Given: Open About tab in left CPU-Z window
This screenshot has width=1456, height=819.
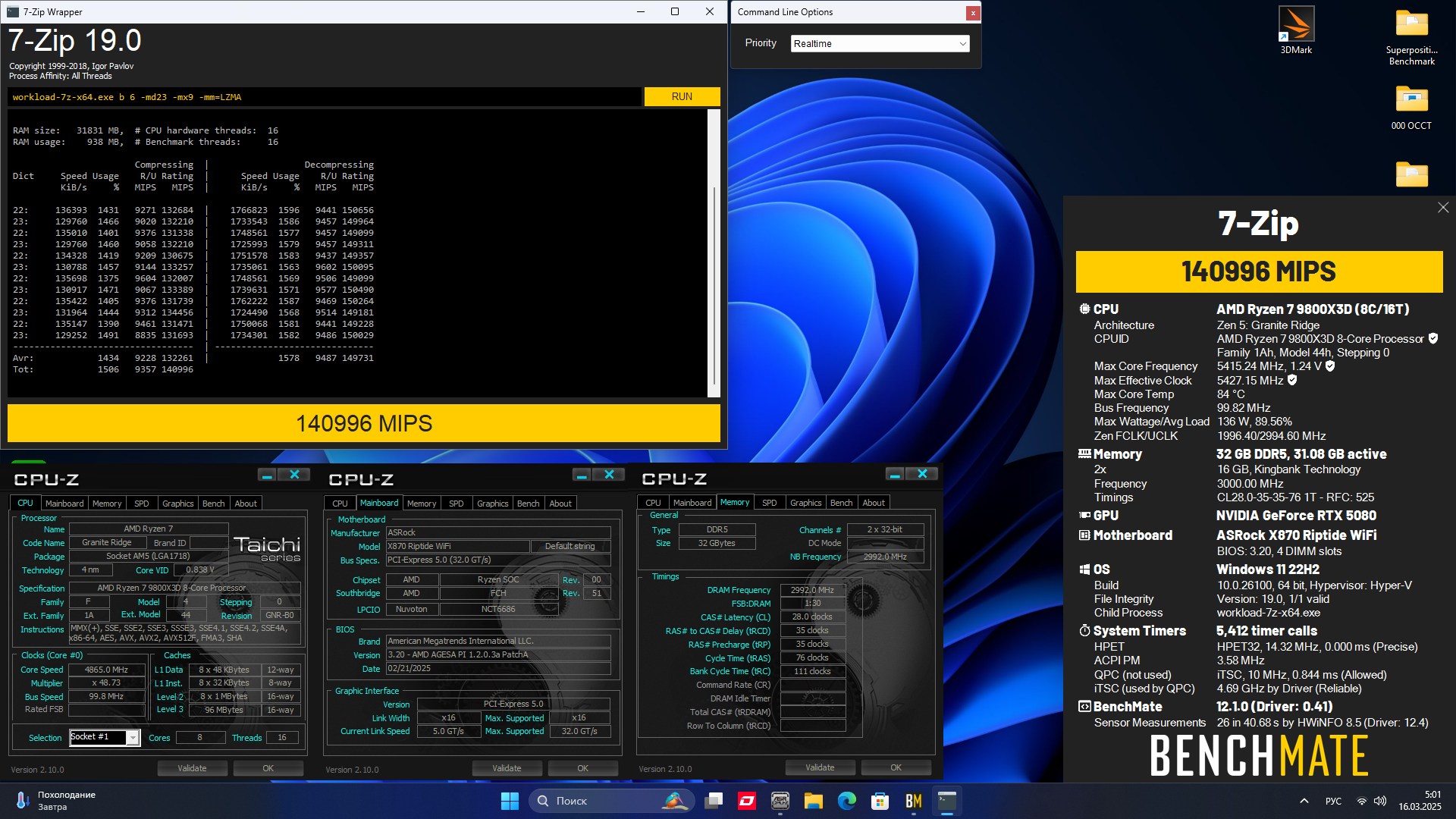Looking at the screenshot, I should 246,504.
